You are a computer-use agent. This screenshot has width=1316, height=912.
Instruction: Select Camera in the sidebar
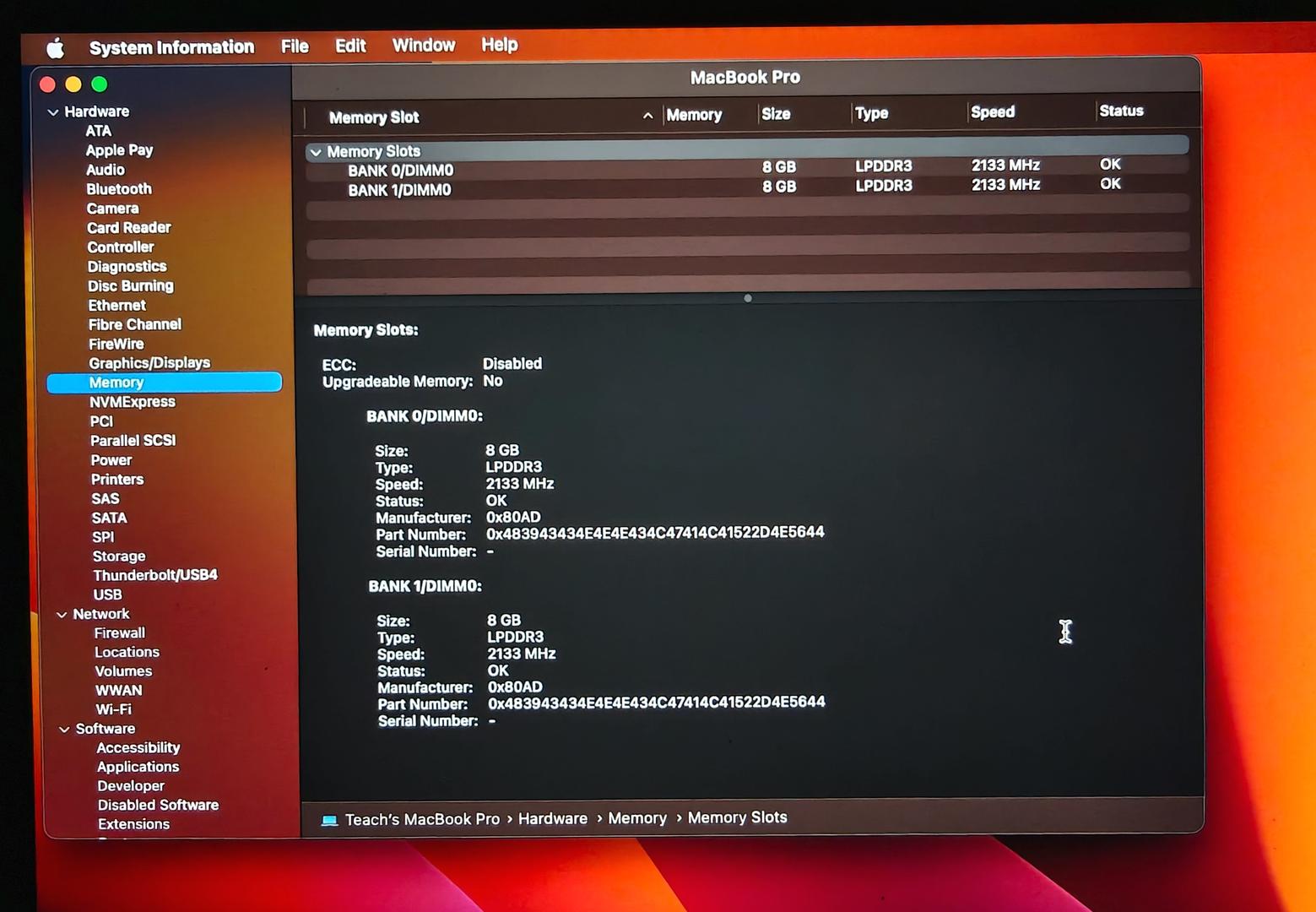[x=112, y=209]
